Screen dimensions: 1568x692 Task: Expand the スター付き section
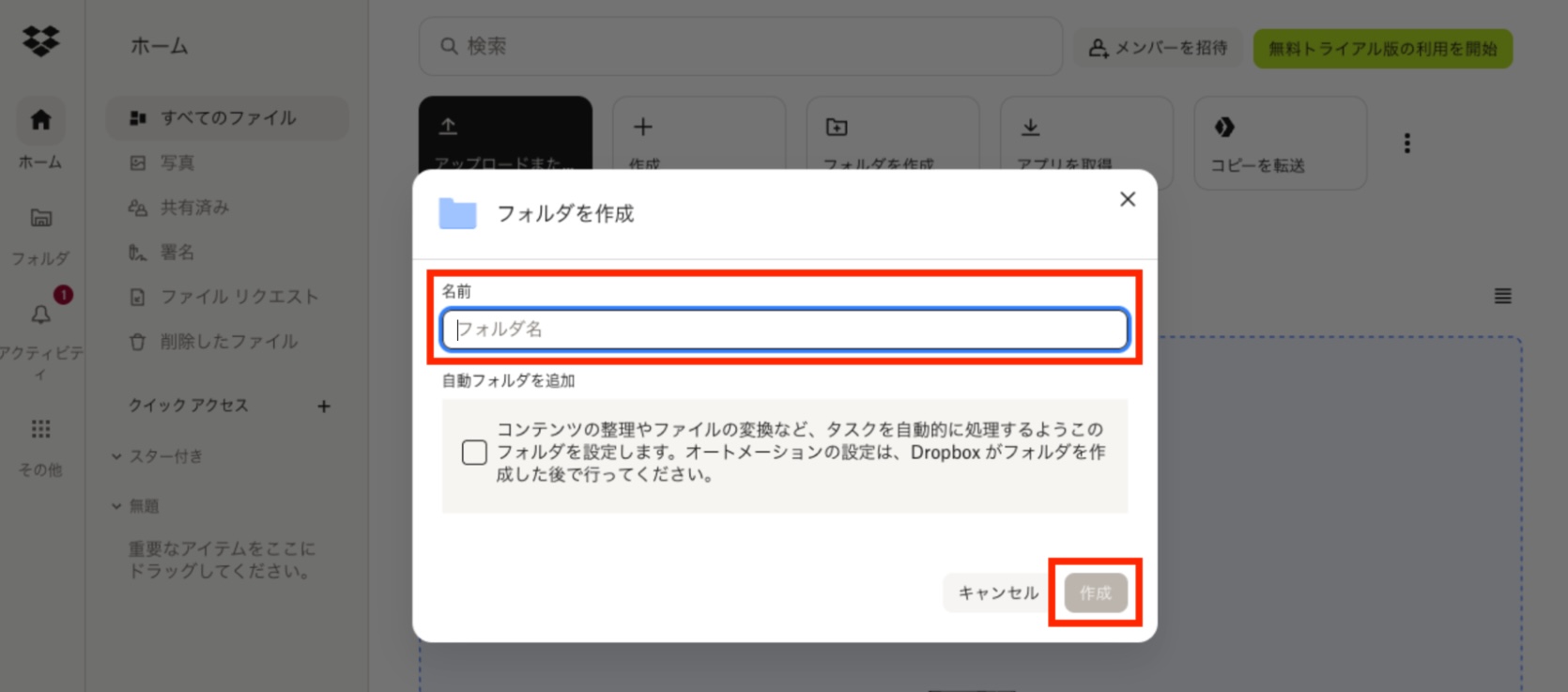116,456
